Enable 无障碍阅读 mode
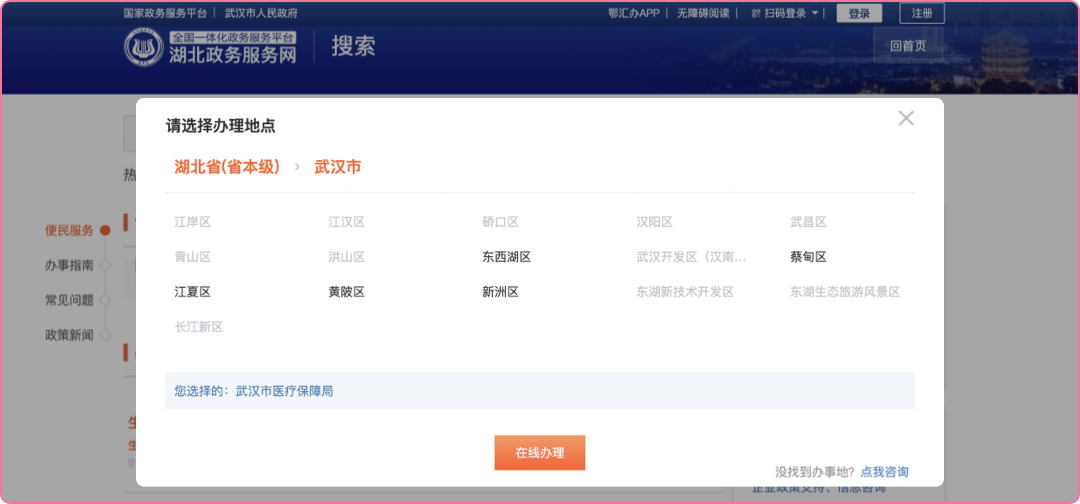Viewport: 1080px width, 504px height. [702, 14]
